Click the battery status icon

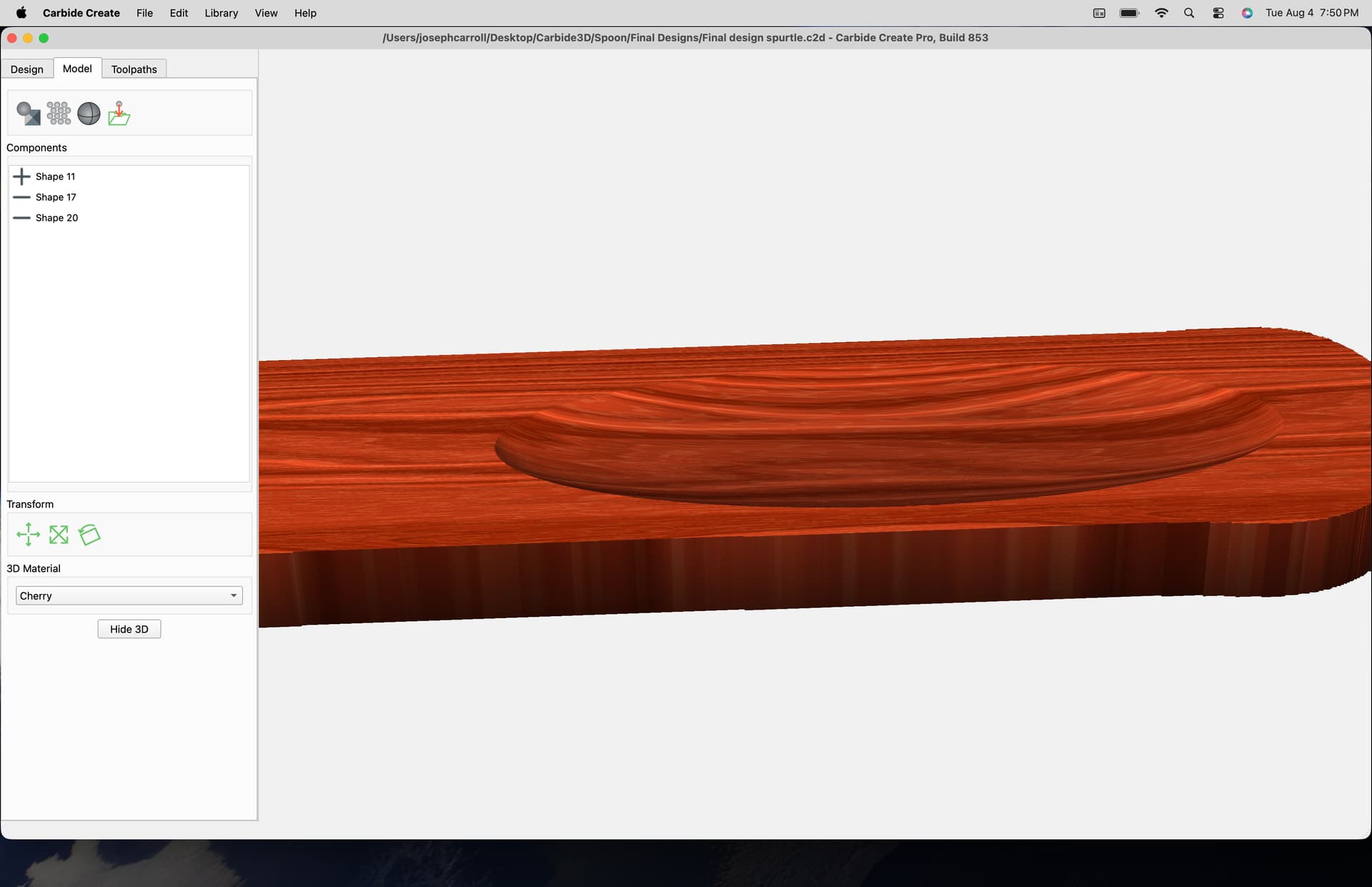click(1130, 13)
